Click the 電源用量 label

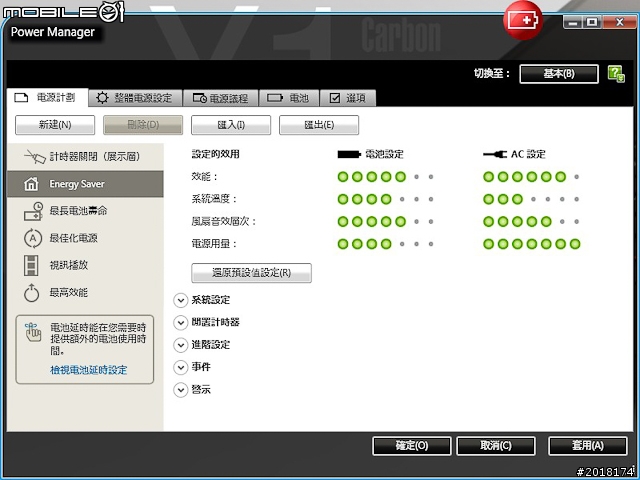coord(214,244)
